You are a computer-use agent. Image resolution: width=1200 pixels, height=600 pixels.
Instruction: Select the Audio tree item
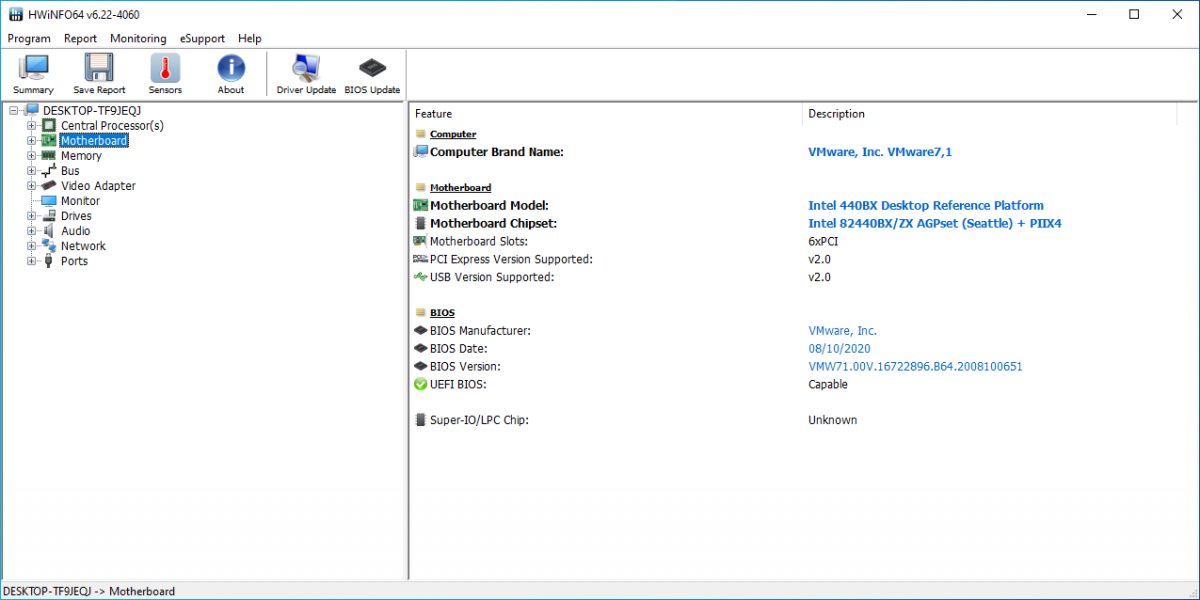point(76,231)
